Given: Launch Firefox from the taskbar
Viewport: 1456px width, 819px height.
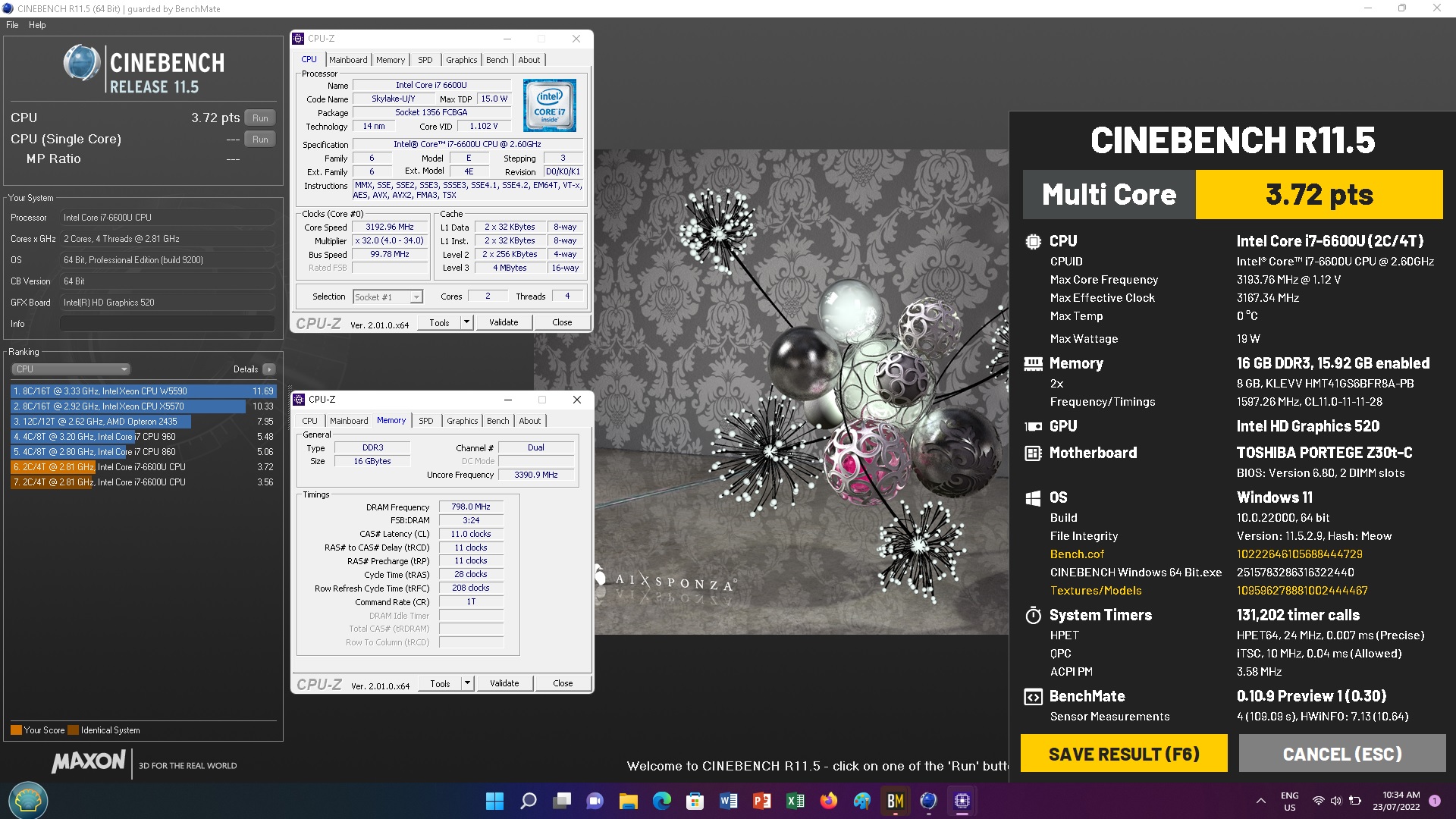Looking at the screenshot, I should point(829,801).
